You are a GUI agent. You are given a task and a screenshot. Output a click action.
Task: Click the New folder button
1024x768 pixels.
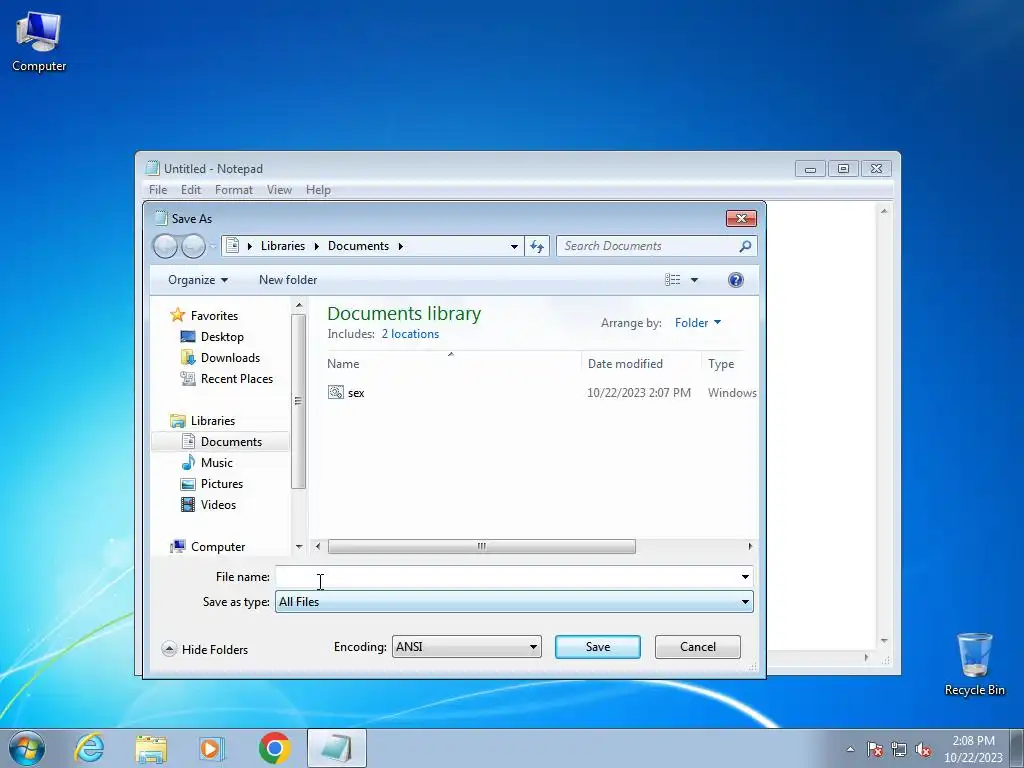[288, 280]
